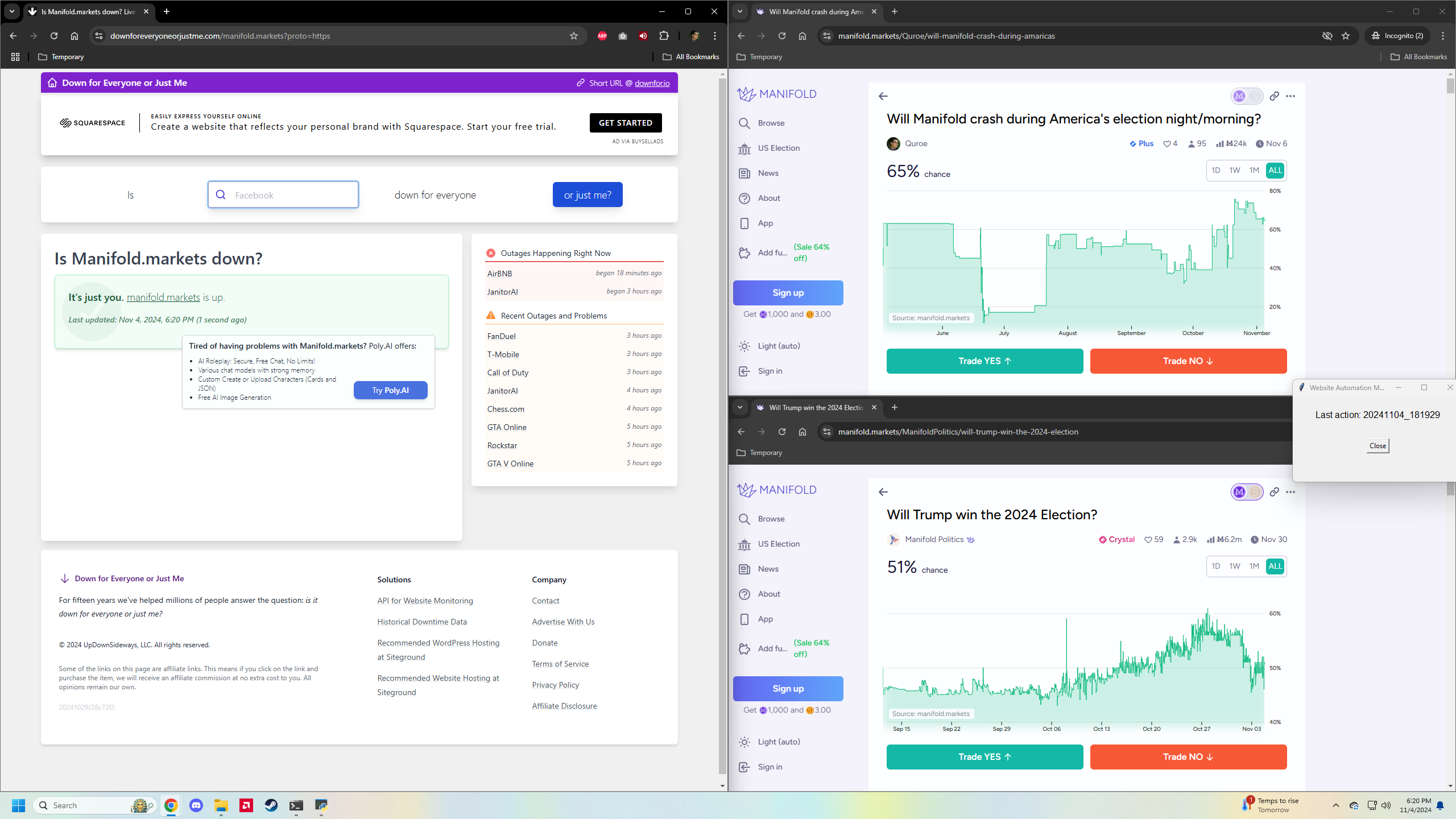Switch to Will Trump win the 2024 Election tab
1456x819 pixels.
pos(816,407)
